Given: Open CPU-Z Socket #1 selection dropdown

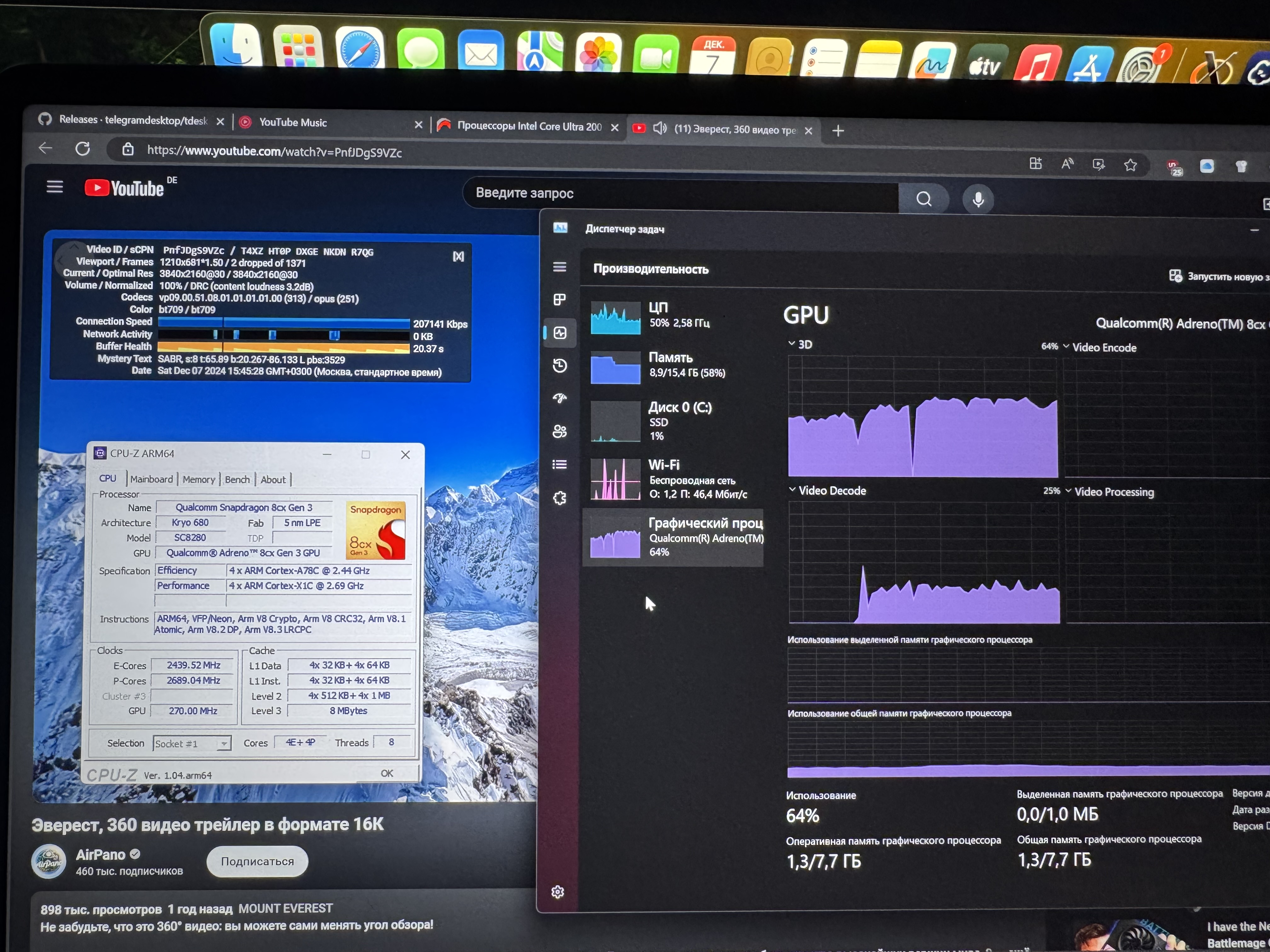Looking at the screenshot, I should [x=224, y=744].
